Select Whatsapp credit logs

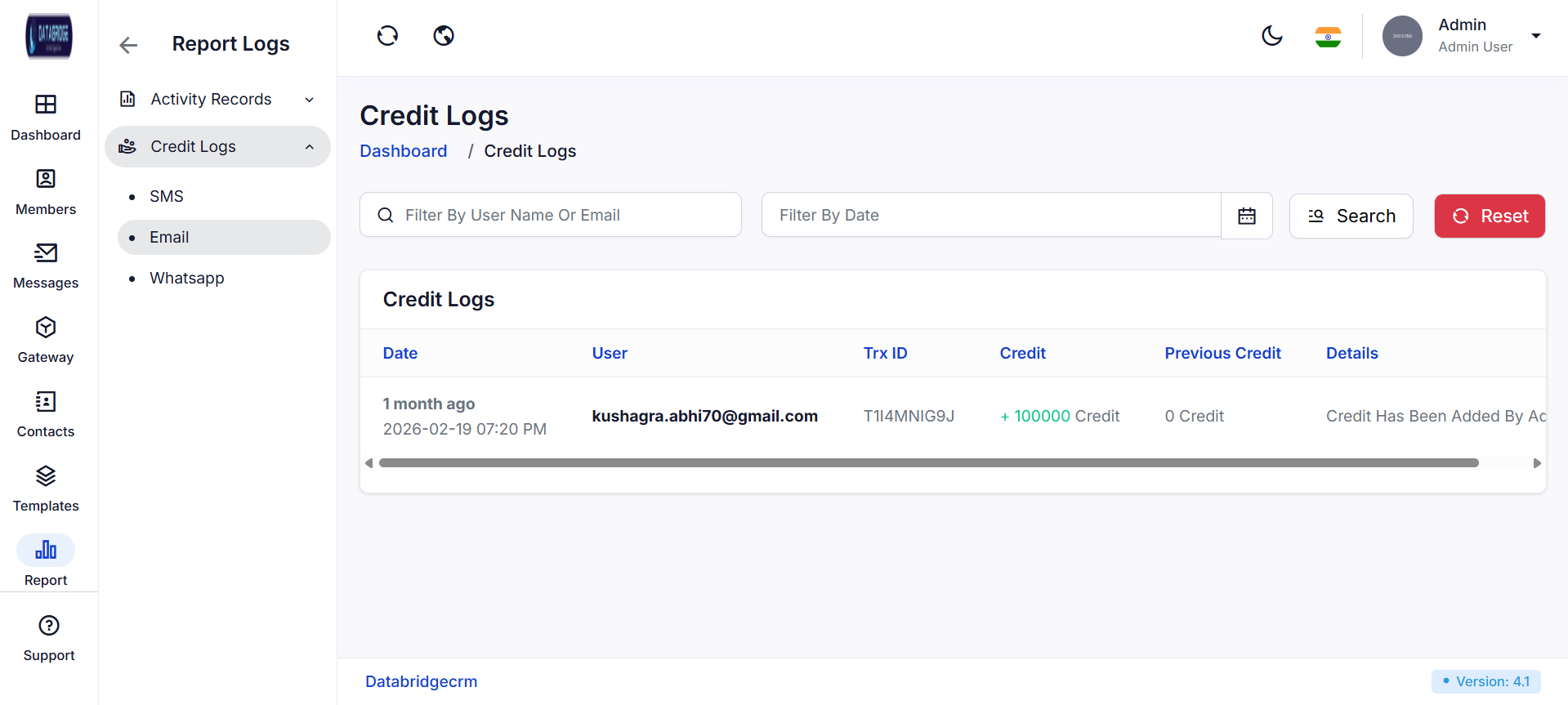pyautogui.click(x=187, y=278)
